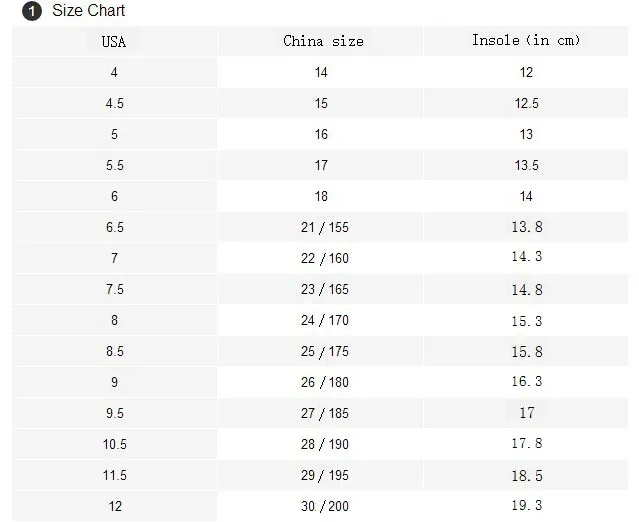Select insole value 13 cell

(x=526, y=134)
